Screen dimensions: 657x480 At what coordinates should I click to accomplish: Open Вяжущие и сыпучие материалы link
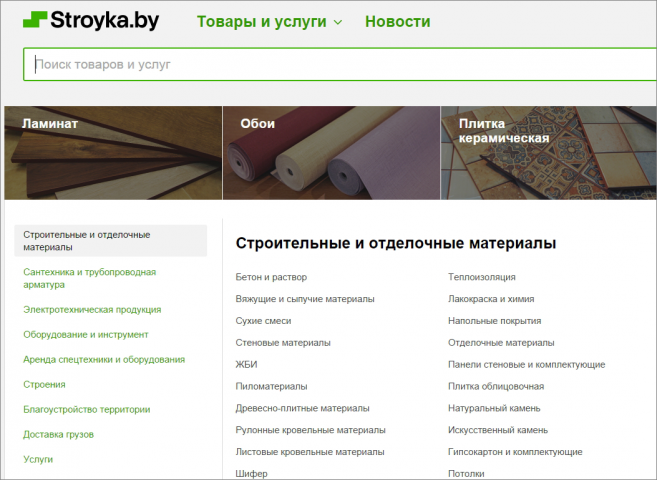point(305,299)
